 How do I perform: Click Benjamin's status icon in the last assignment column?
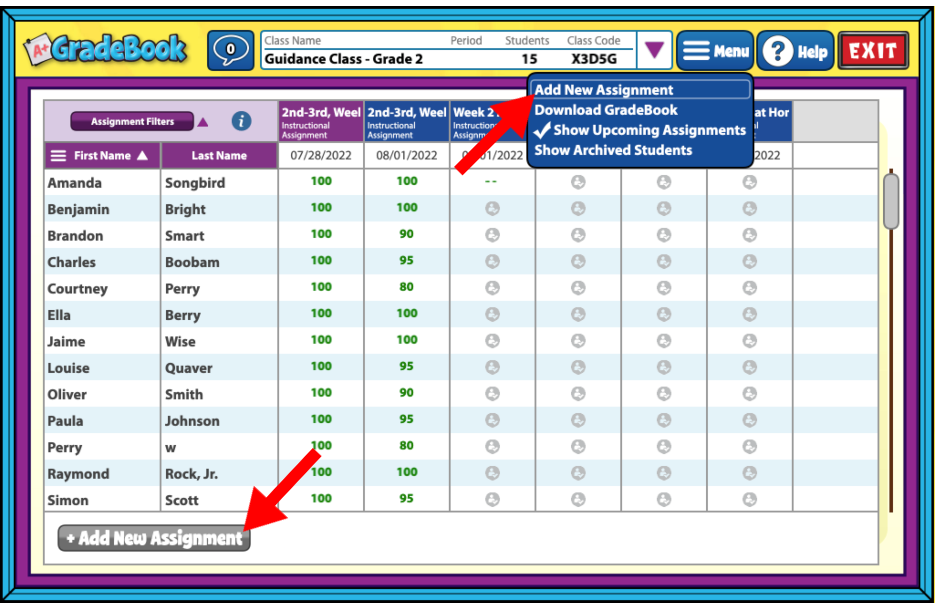point(750,208)
